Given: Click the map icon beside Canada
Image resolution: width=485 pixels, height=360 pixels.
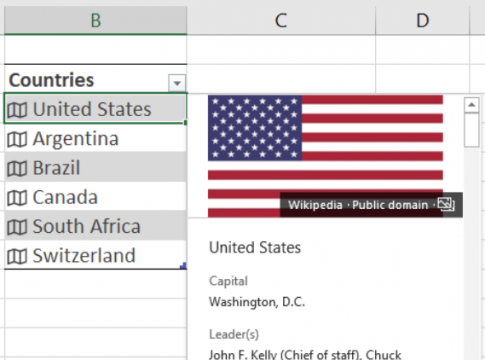Looking at the screenshot, I should tap(17, 198).
